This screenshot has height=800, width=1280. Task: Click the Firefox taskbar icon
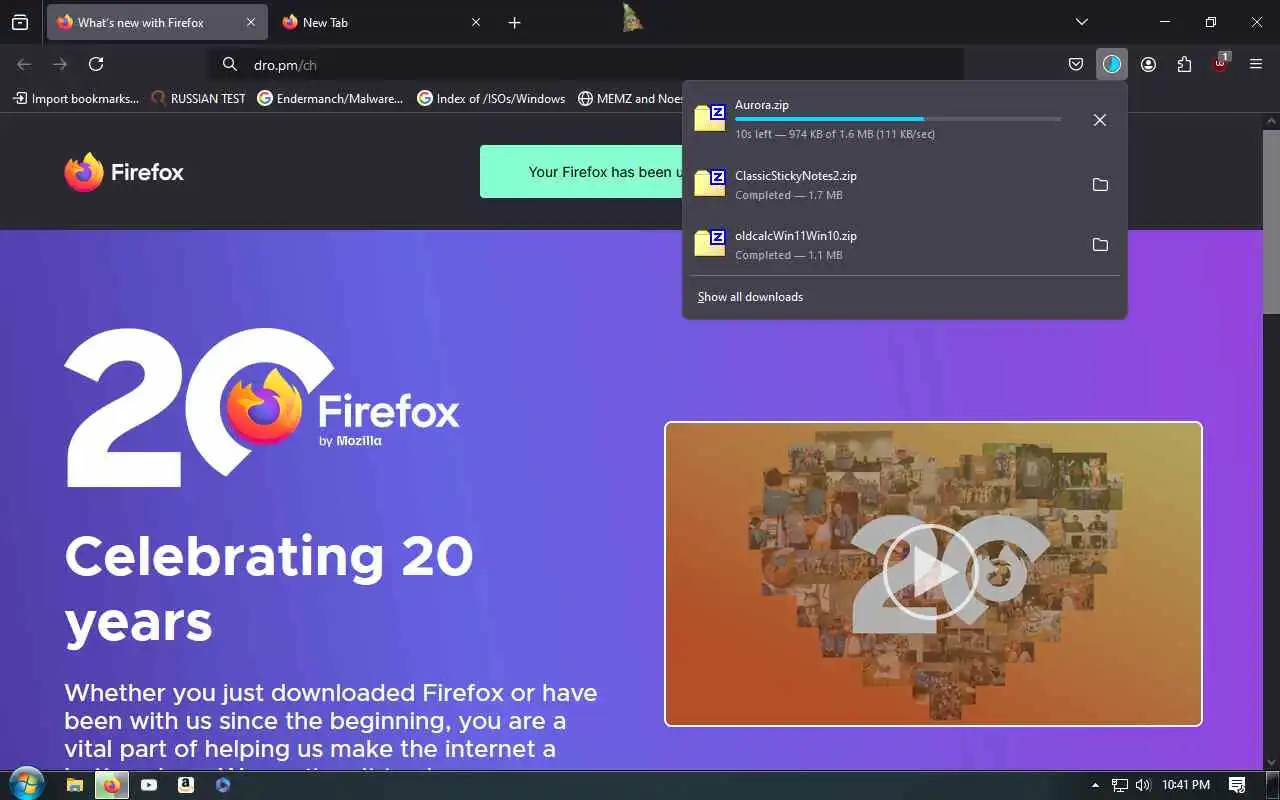[x=111, y=785]
